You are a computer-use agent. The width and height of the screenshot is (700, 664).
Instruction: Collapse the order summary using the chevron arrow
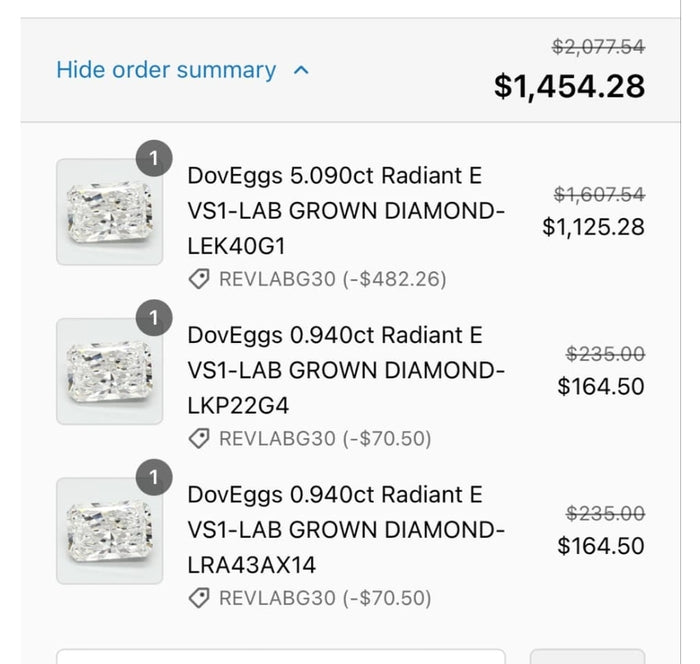[302, 71]
